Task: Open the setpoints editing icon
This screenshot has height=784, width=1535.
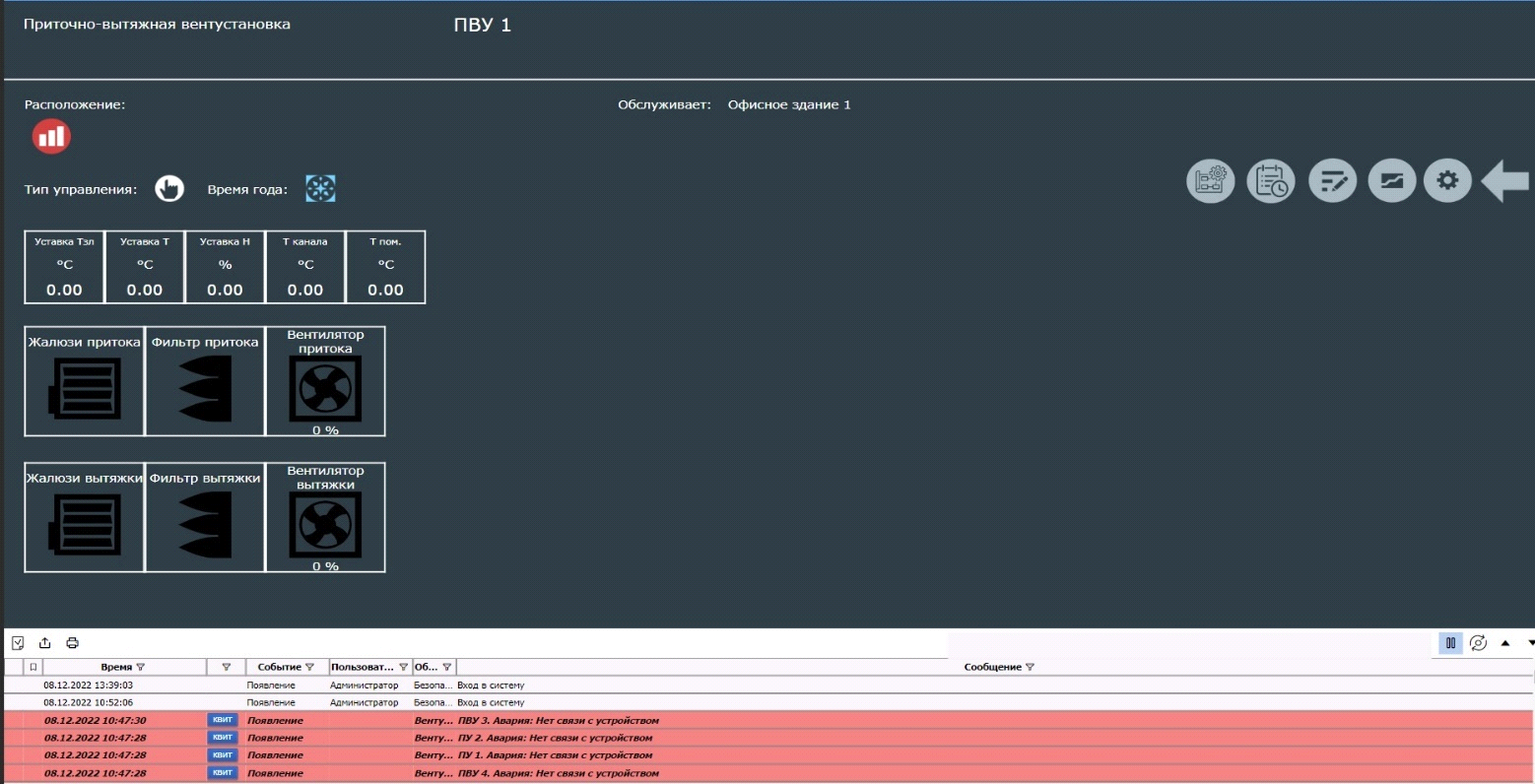Action: coord(1332,180)
